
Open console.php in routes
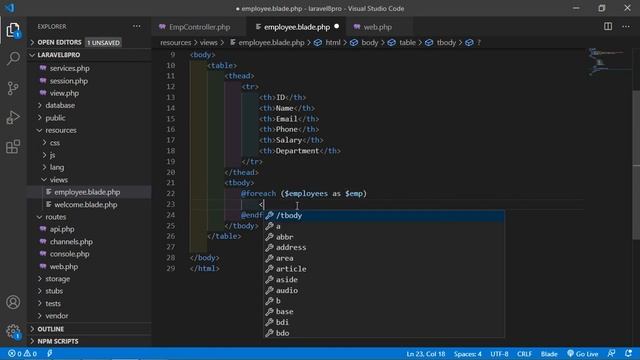pyautogui.click(x=89, y=254)
